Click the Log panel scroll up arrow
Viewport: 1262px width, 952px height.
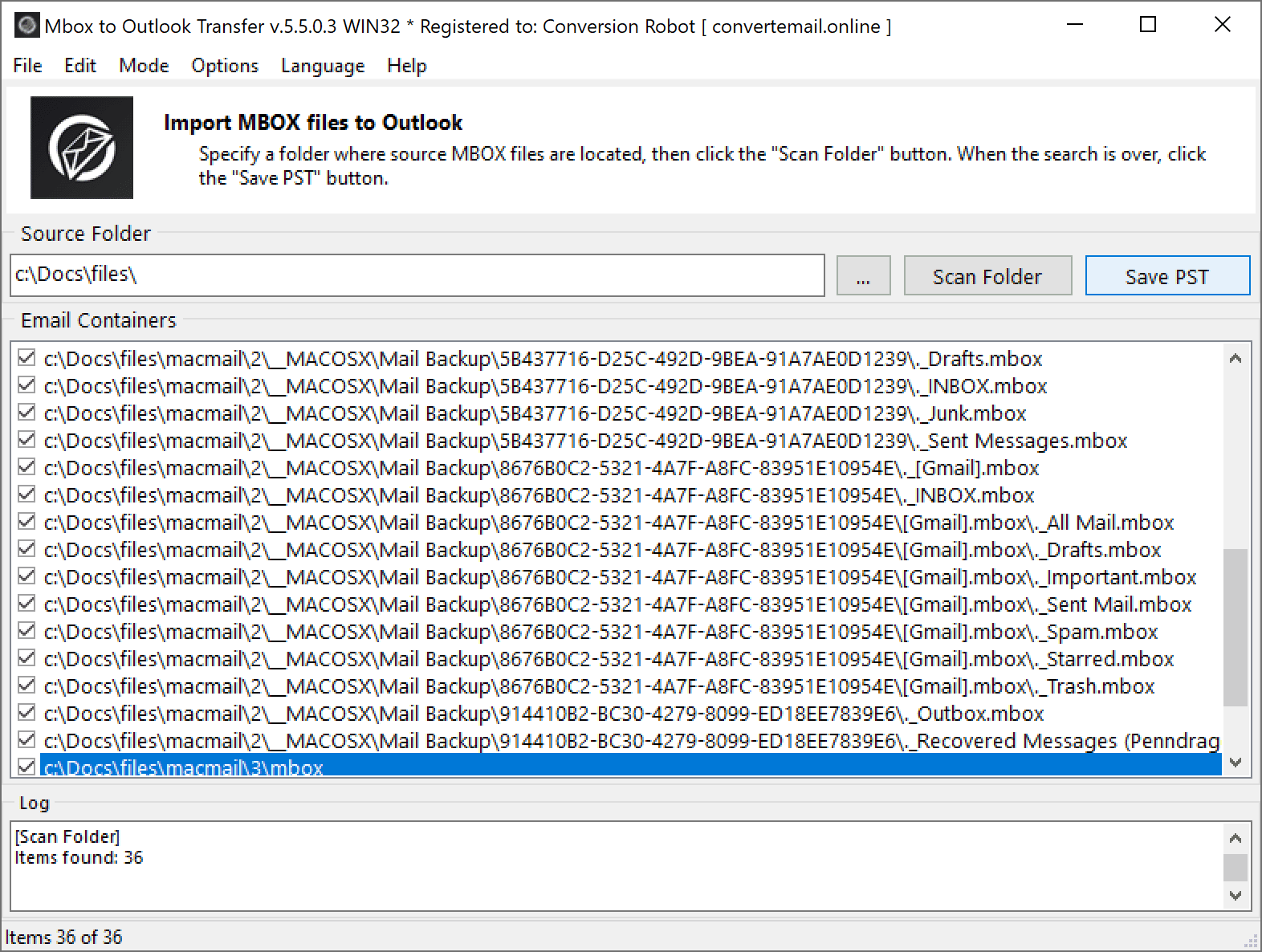1236,839
